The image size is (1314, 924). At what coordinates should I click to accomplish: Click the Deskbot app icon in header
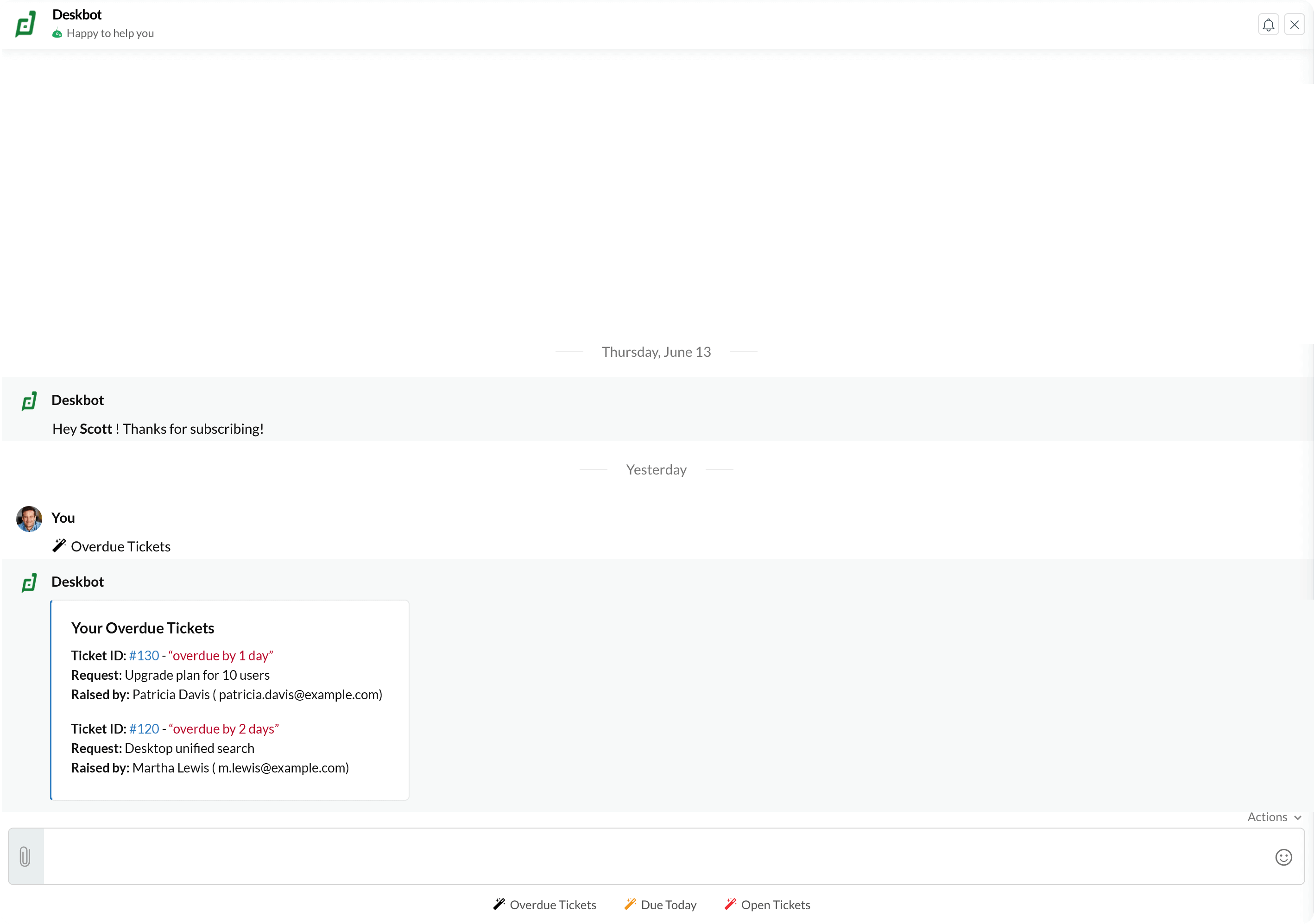point(26,23)
